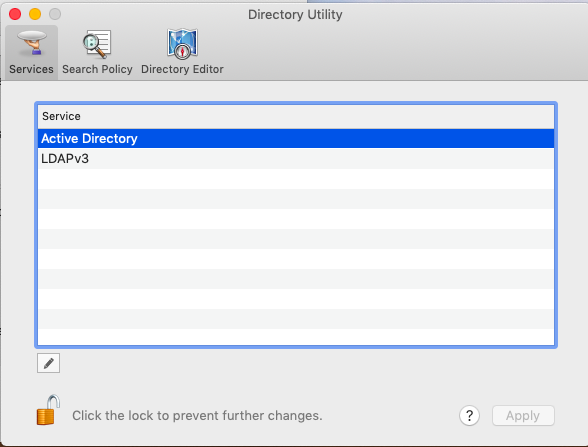The width and height of the screenshot is (588, 447).
Task: Click the last empty row in services list
Action: pos(296,337)
